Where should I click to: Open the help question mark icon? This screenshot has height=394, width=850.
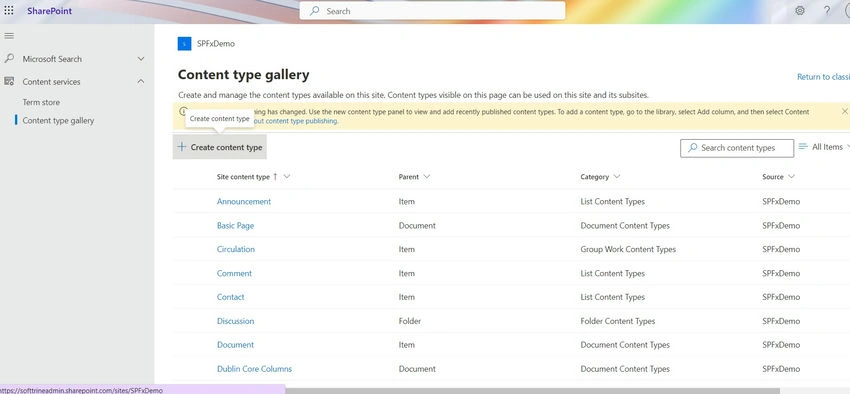point(827,11)
